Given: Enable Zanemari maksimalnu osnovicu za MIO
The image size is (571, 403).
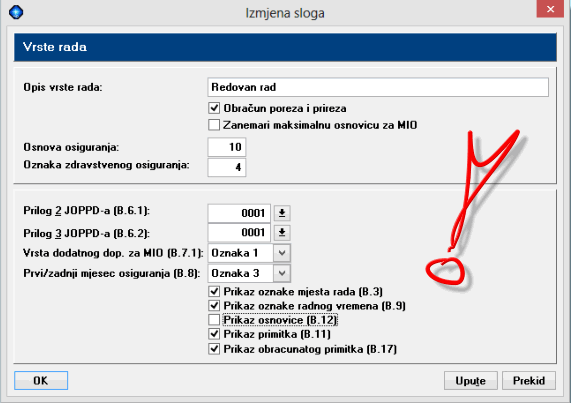Looking at the screenshot, I should pos(214,125).
